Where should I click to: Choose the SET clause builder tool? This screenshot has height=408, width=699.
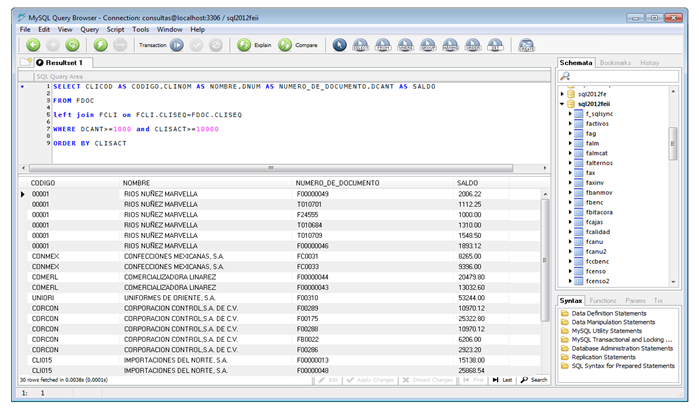(495, 45)
